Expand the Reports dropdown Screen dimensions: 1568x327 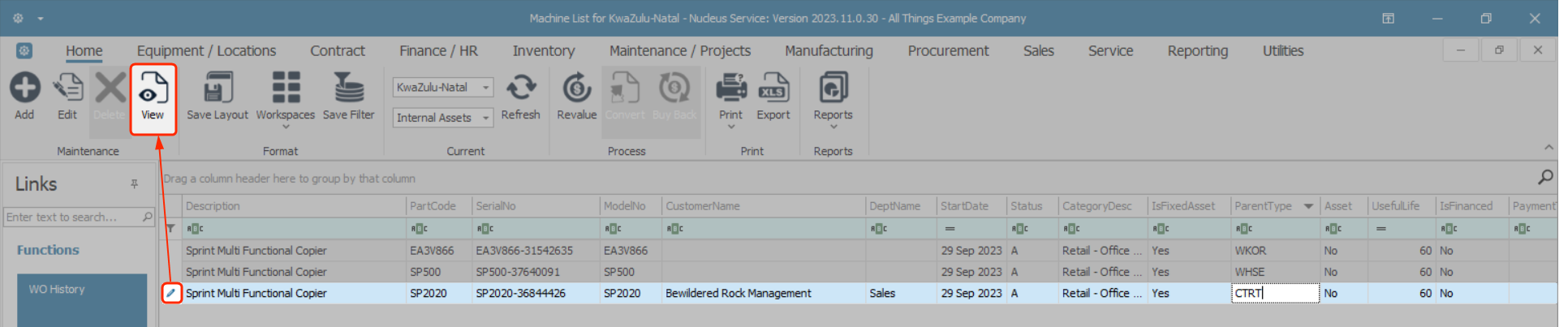(833, 127)
